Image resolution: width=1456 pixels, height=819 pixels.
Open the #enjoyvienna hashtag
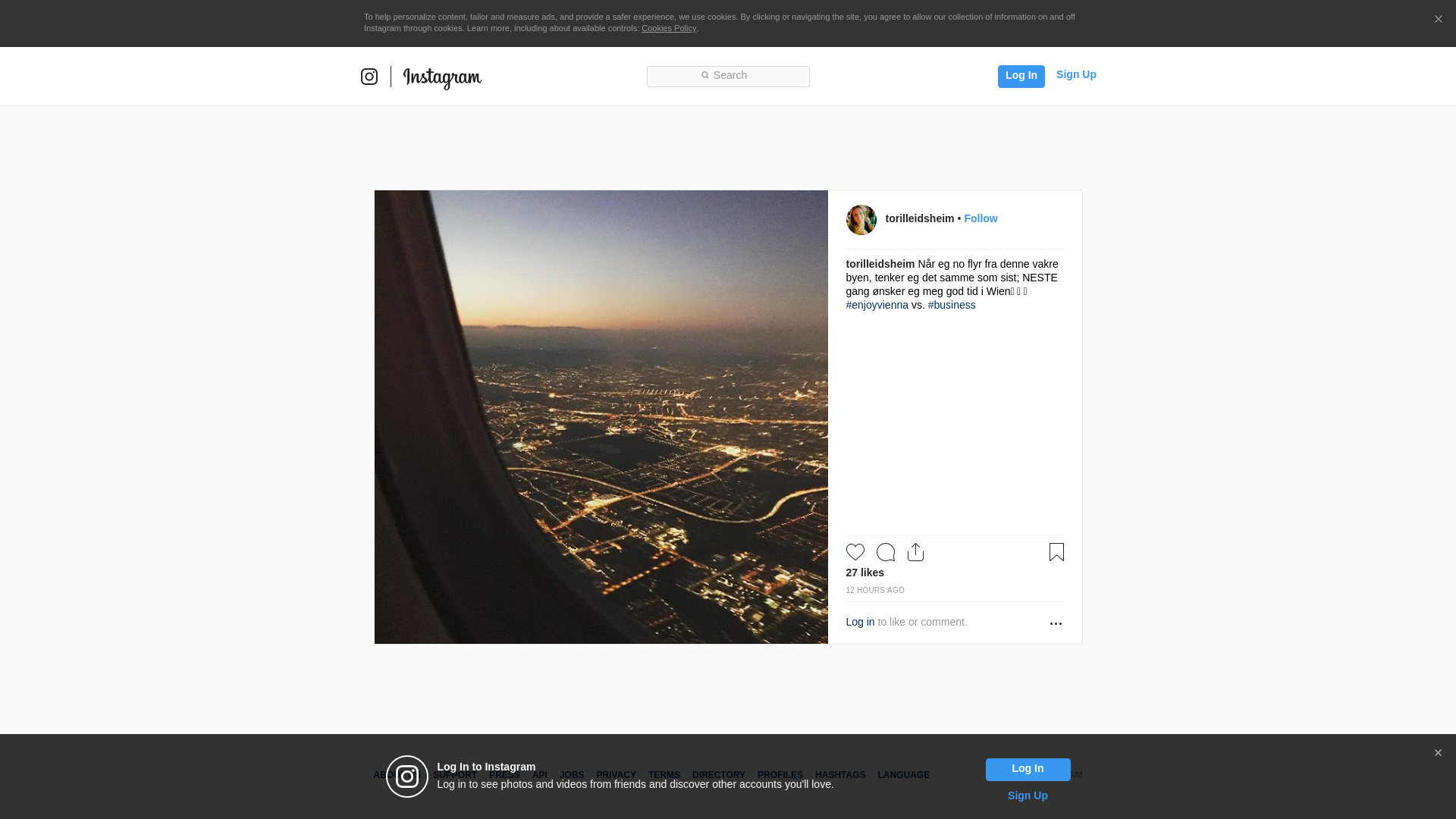877,305
